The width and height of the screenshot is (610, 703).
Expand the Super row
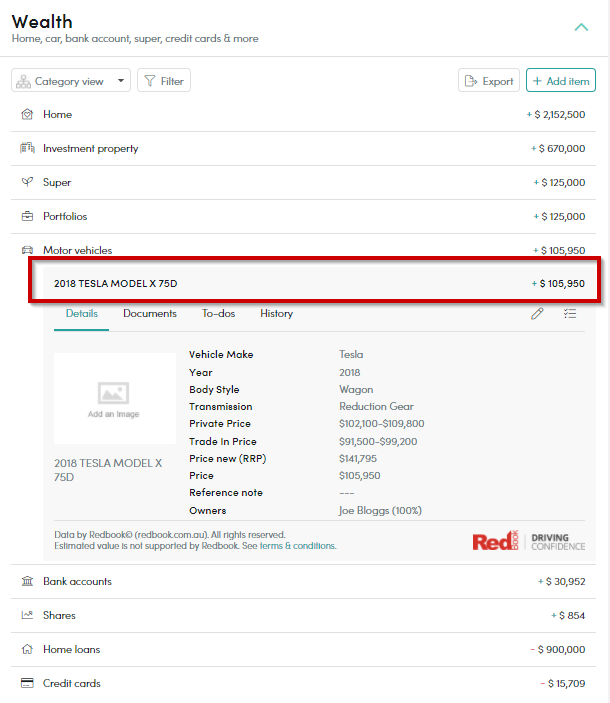click(303, 183)
